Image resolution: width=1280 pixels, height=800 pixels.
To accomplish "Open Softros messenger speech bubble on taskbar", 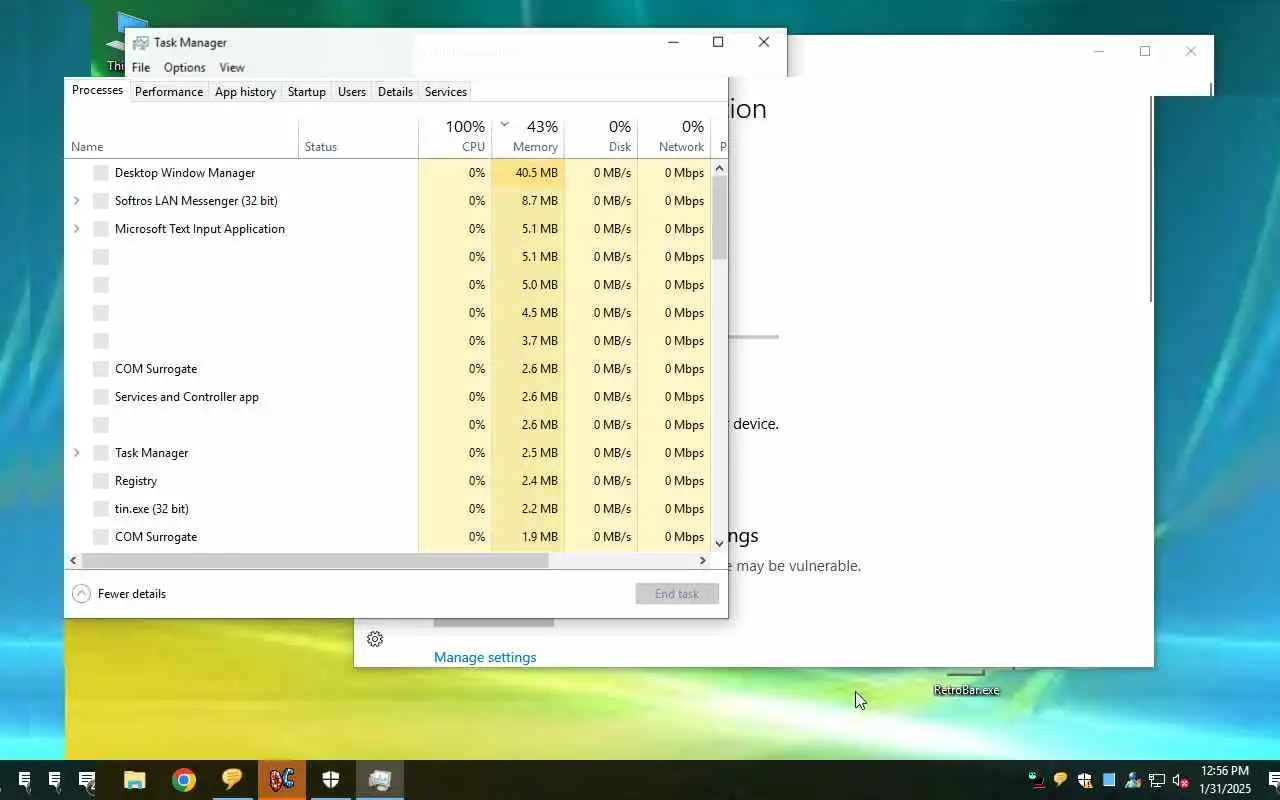I will (232, 779).
